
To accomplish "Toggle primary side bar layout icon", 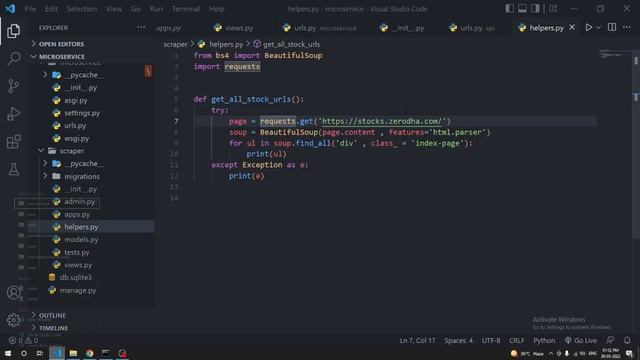I will [x=509, y=9].
